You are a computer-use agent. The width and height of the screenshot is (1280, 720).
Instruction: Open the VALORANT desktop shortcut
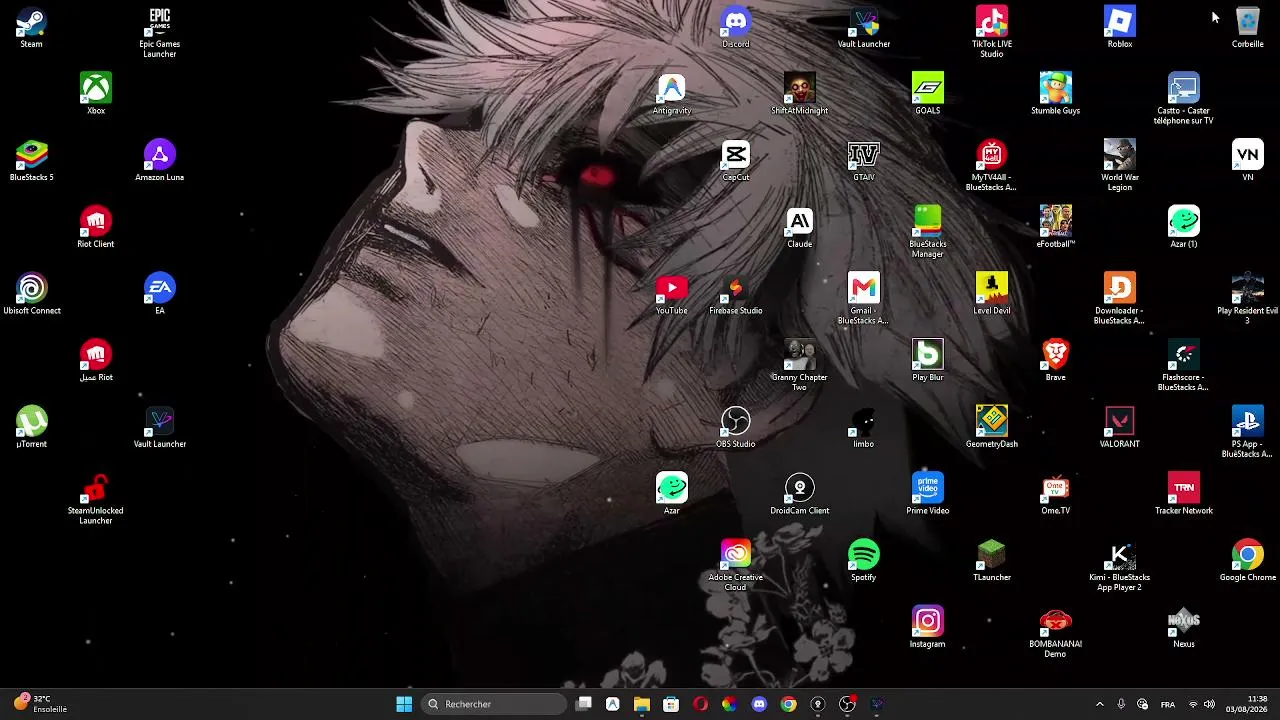(1120, 428)
